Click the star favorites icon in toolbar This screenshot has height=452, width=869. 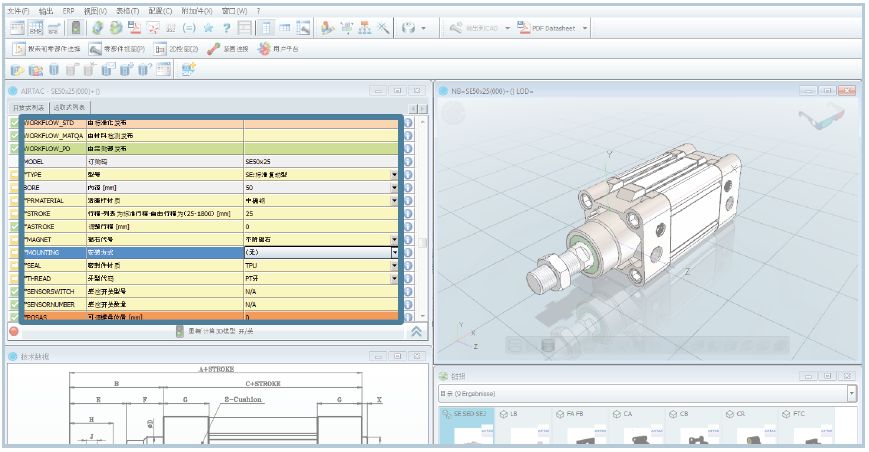coord(207,28)
